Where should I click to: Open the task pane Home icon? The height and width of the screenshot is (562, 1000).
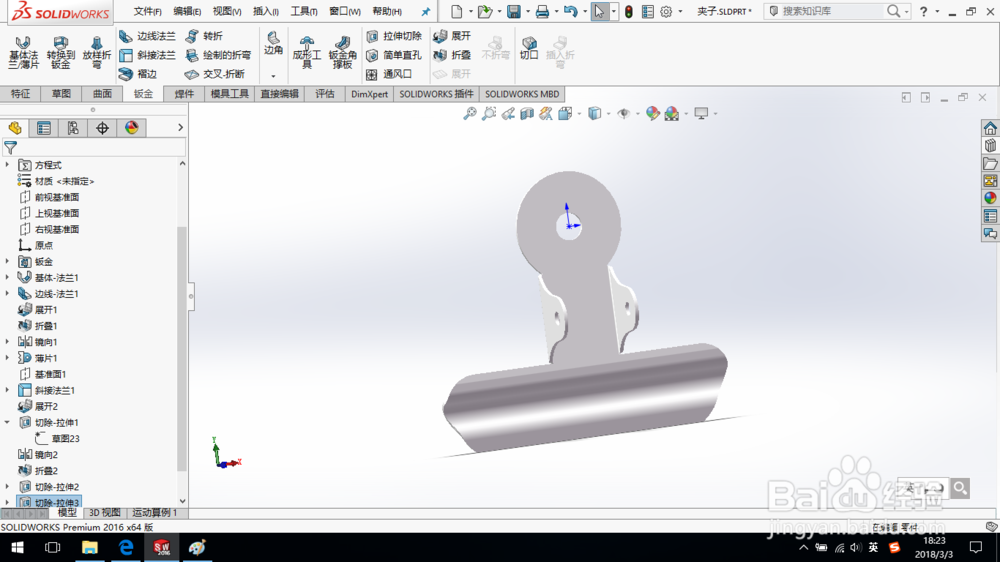990,128
